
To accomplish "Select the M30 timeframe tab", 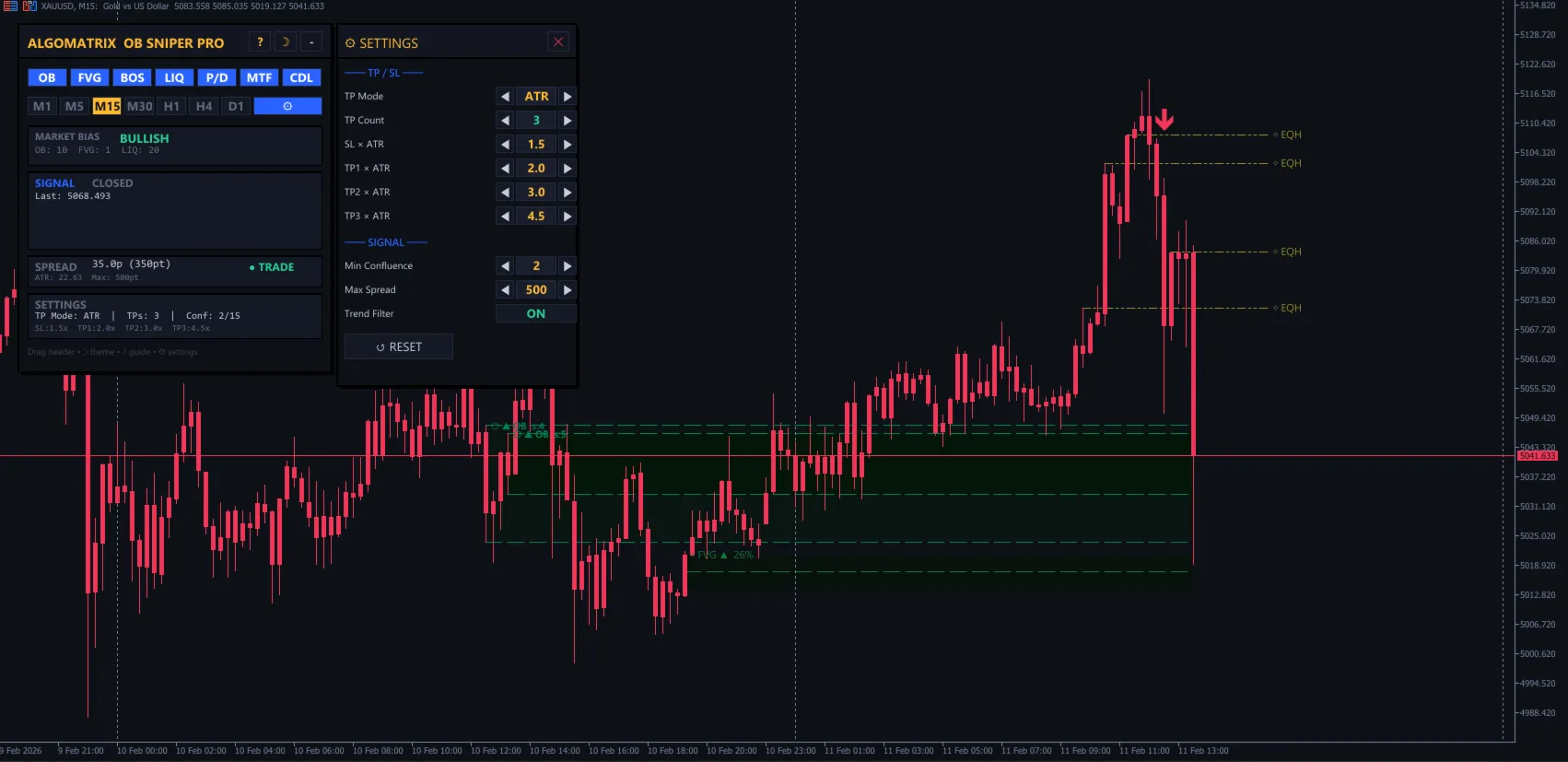I will (x=139, y=106).
